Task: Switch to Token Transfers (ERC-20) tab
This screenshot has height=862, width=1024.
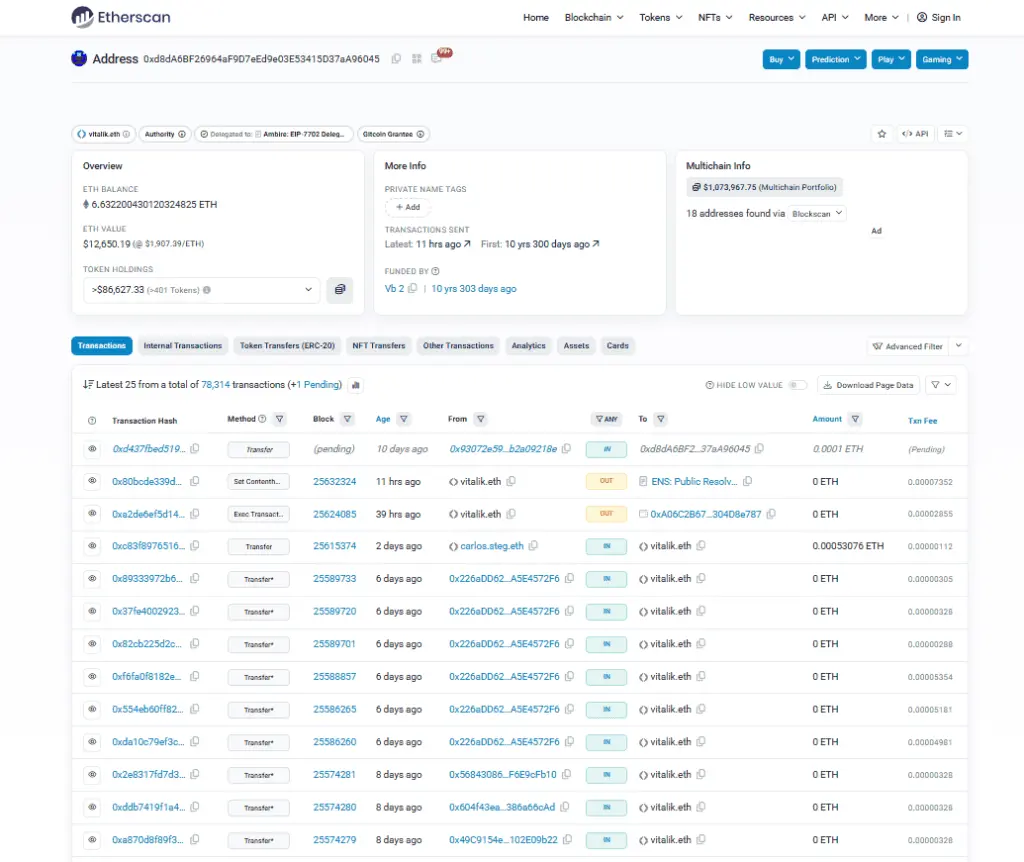Action: (x=287, y=345)
